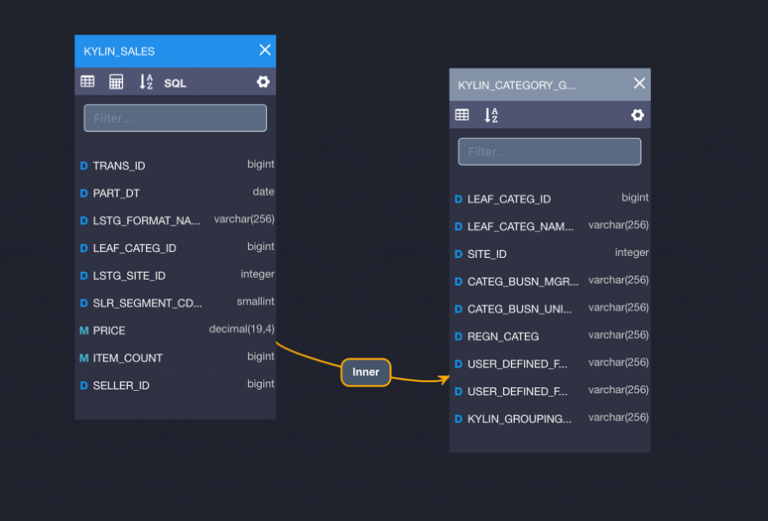Toggle the M badge on the PRICE column
The image size is (768, 521).
pos(84,331)
